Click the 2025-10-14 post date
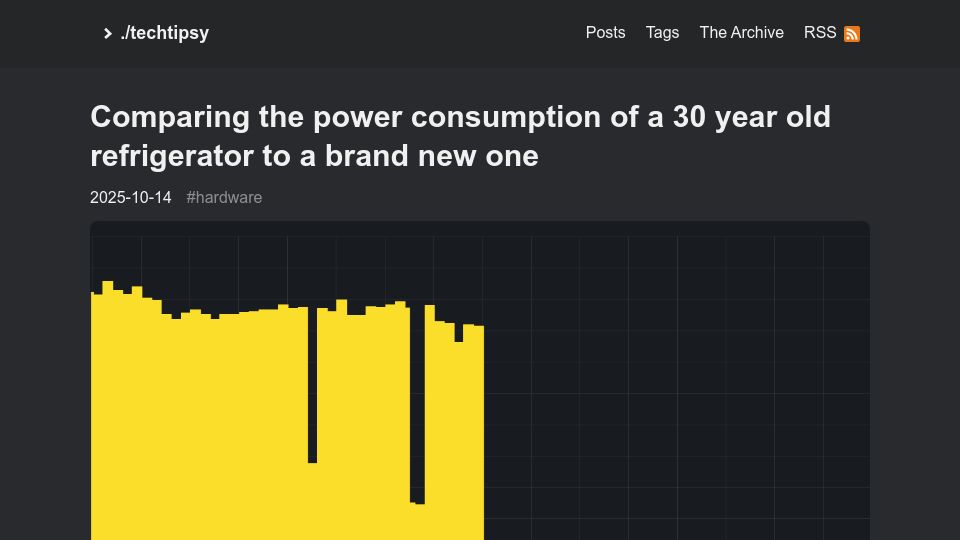This screenshot has height=540, width=960. point(130,197)
